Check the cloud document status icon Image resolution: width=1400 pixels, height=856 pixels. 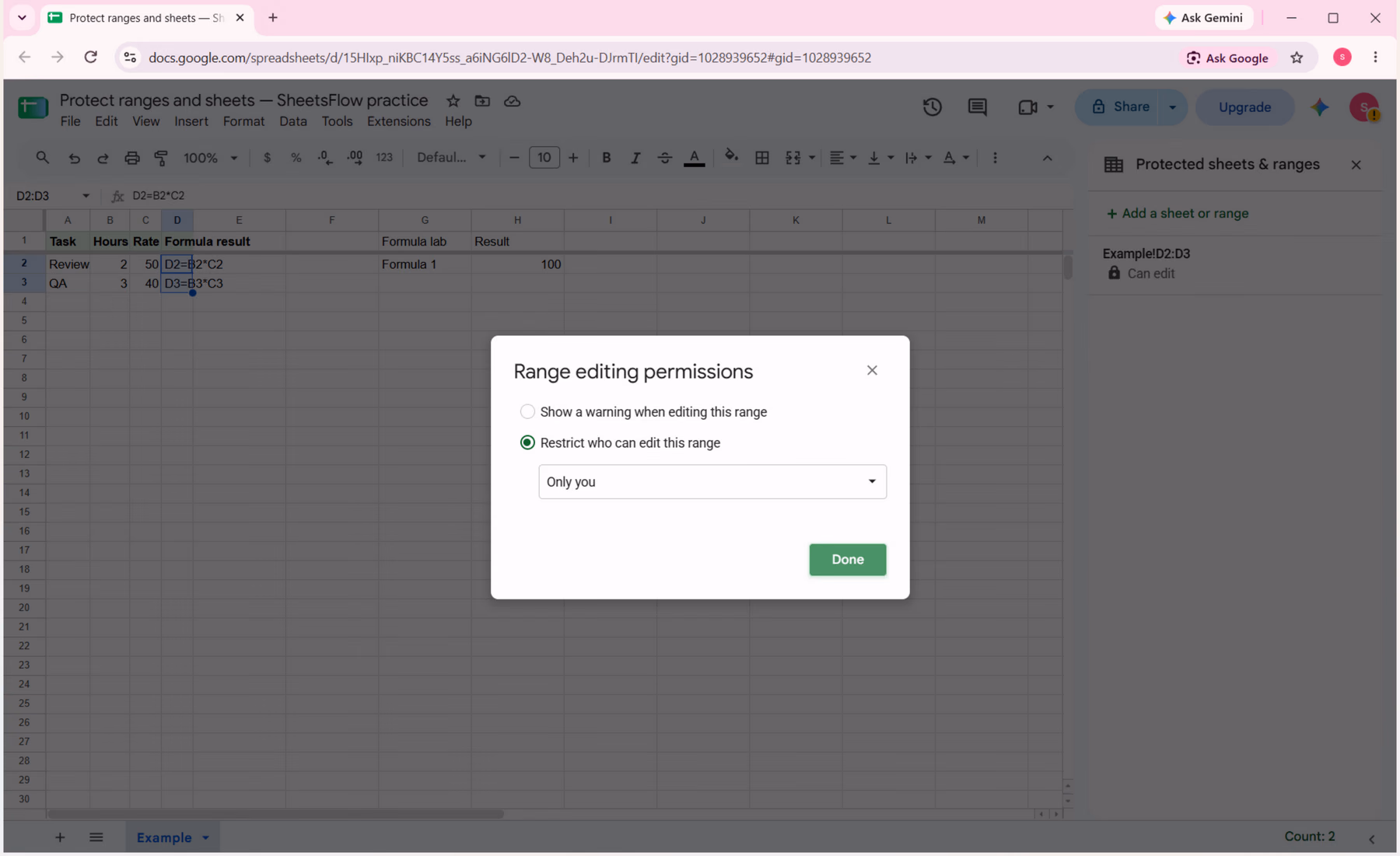(x=513, y=101)
